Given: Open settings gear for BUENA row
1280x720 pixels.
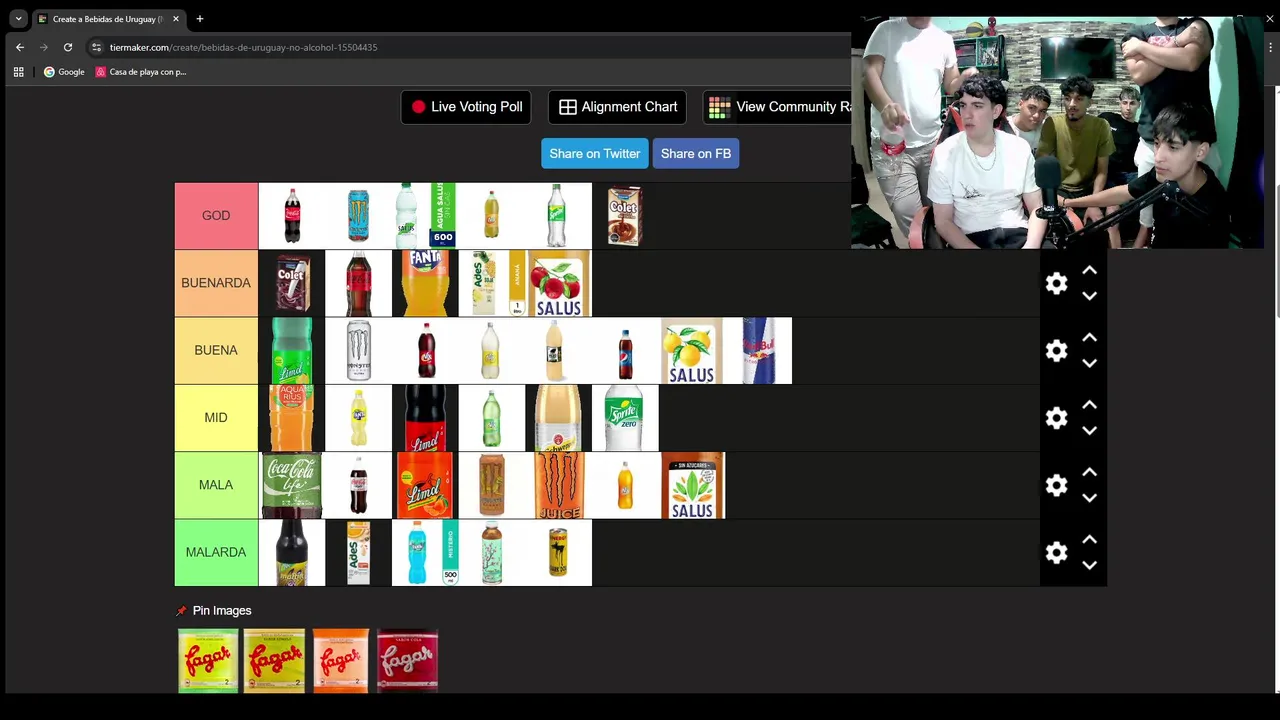Looking at the screenshot, I should [1056, 350].
